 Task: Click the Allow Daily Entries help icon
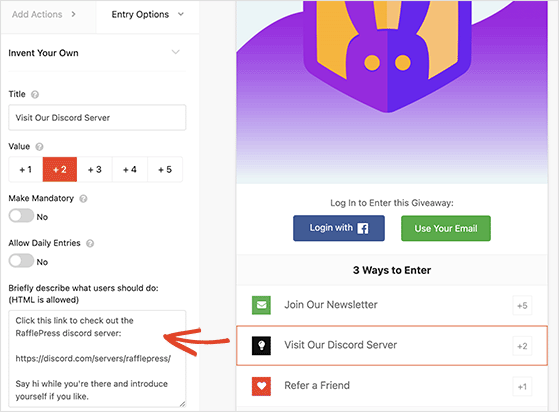(x=90, y=243)
